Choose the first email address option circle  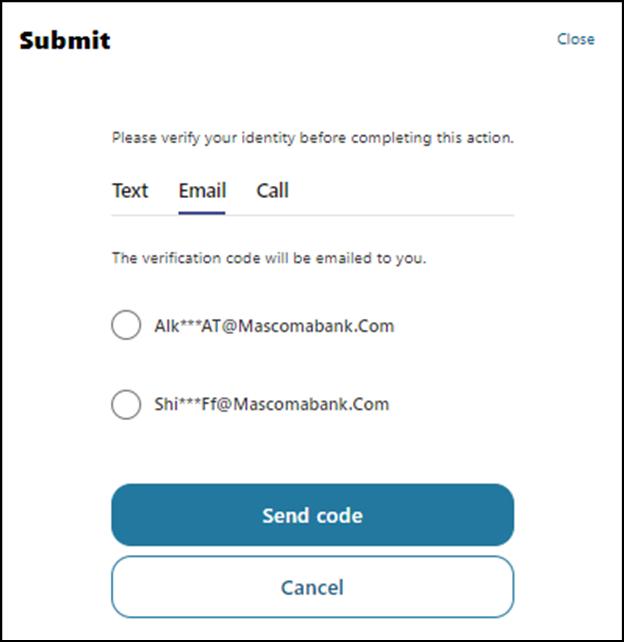126,325
